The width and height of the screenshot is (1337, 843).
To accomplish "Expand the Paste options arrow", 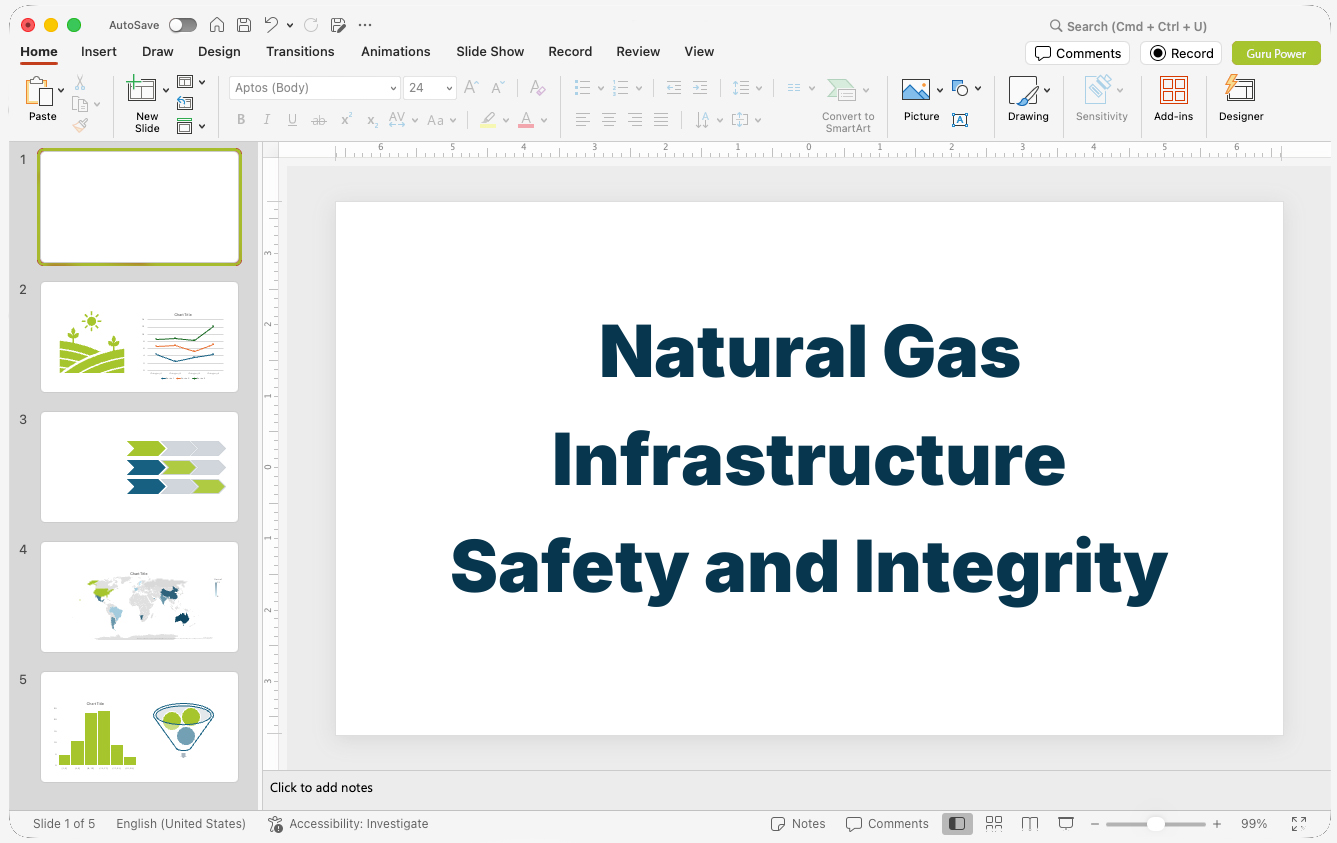I will pos(62,90).
